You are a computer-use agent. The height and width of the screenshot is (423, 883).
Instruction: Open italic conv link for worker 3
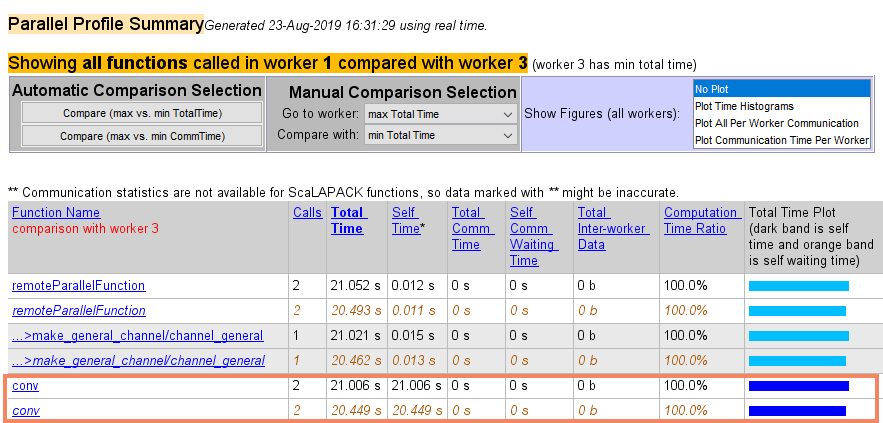coord(25,410)
